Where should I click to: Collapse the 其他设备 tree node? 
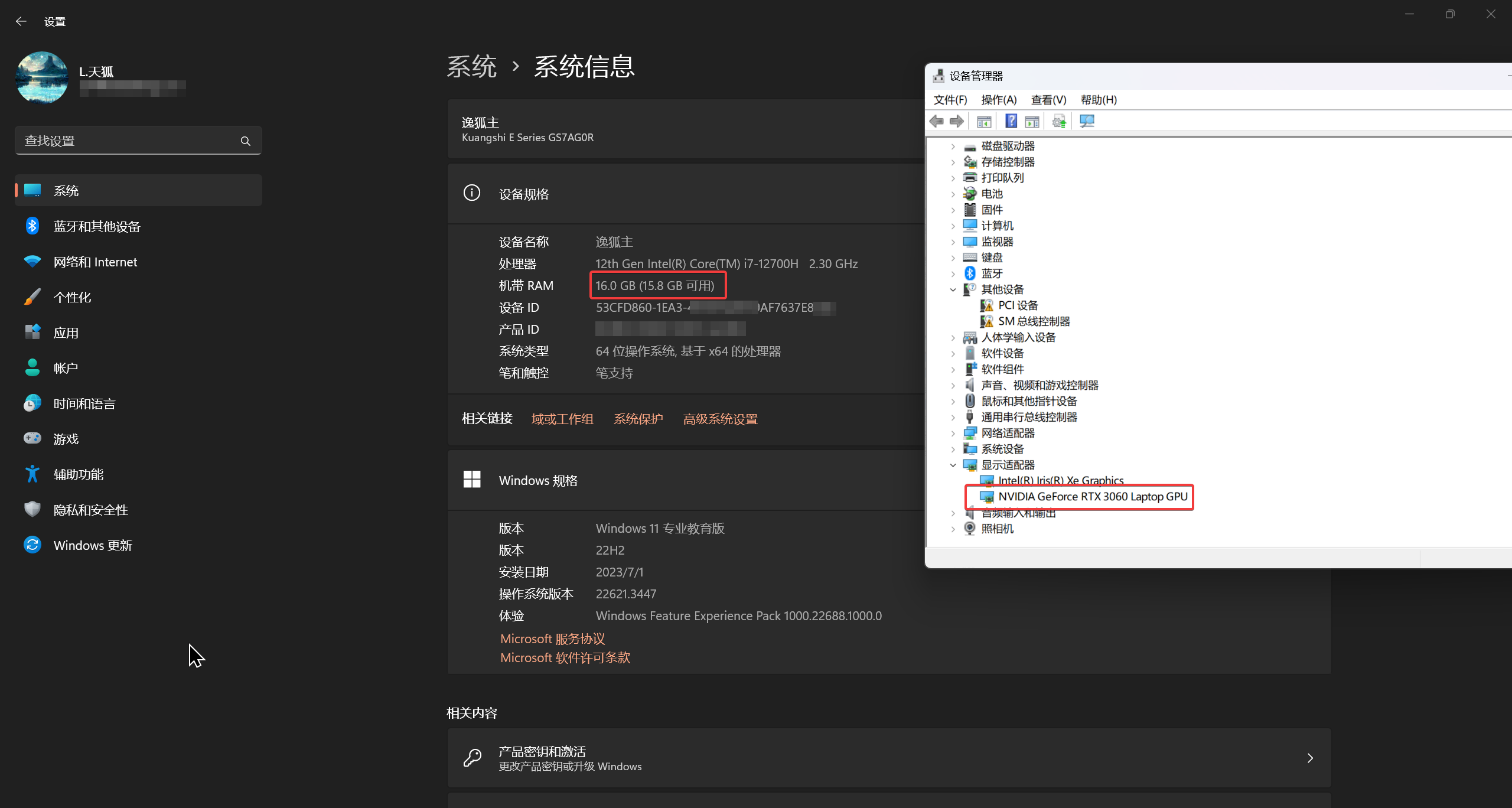(x=953, y=289)
